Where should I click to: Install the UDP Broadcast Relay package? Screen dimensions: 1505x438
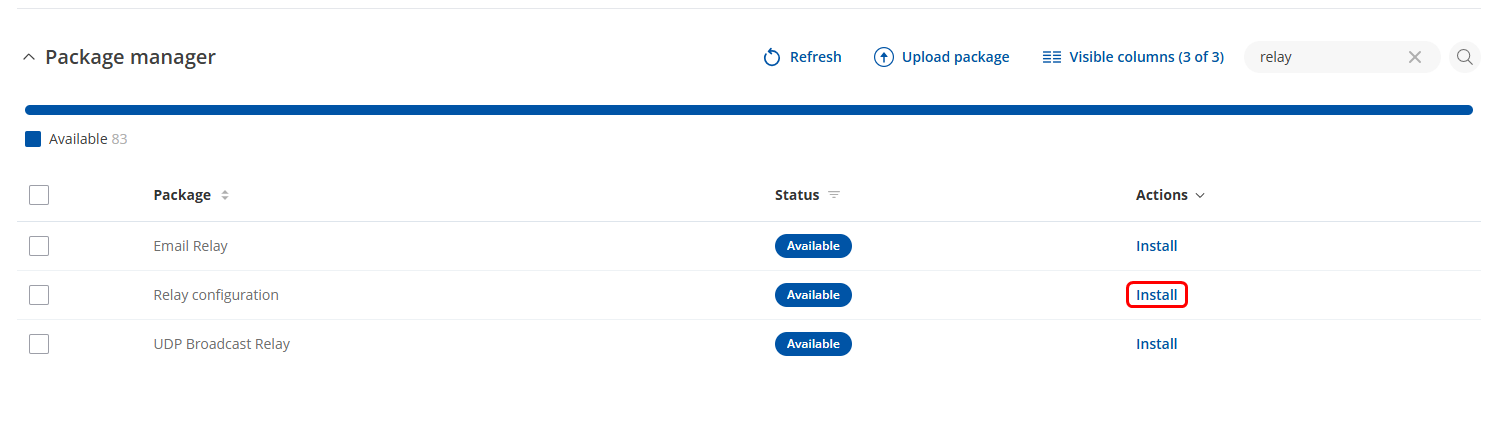(x=1156, y=344)
